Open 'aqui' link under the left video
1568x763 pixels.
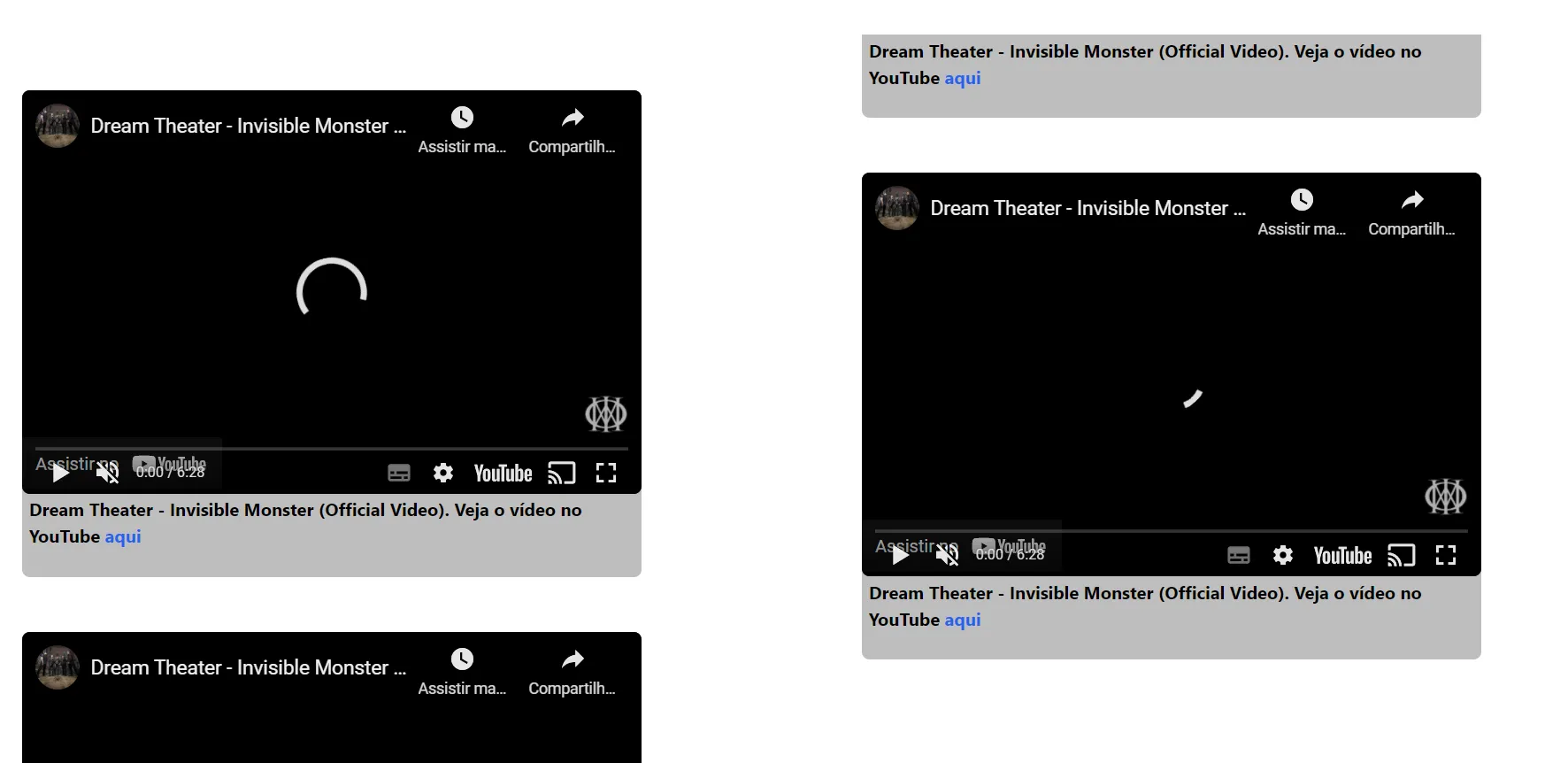pyautogui.click(x=123, y=536)
